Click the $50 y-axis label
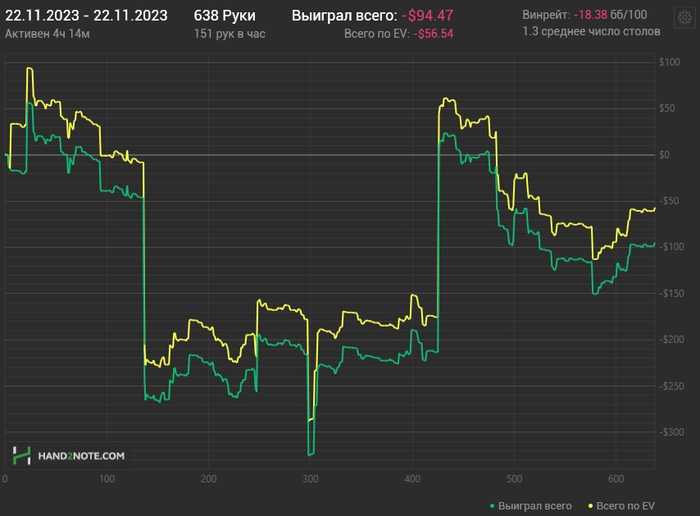This screenshot has width=700, height=516. 667,108
